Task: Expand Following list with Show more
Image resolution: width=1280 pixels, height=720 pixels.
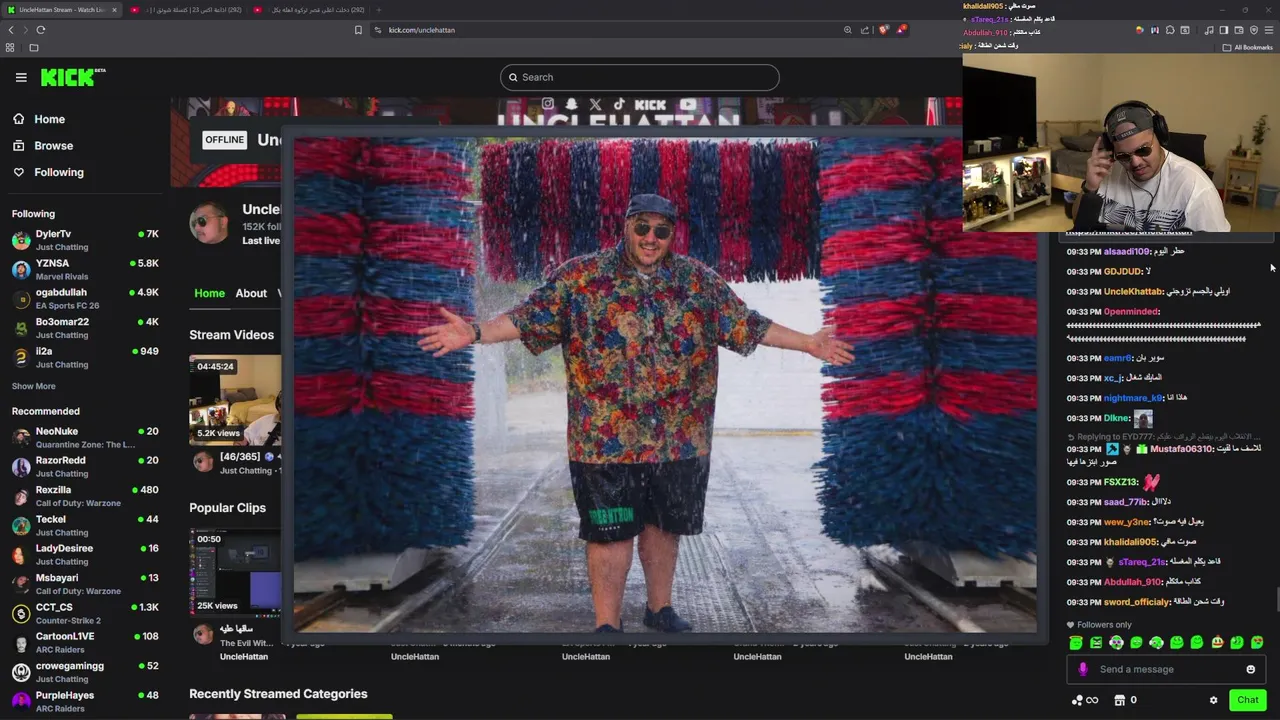Action: coord(33,386)
